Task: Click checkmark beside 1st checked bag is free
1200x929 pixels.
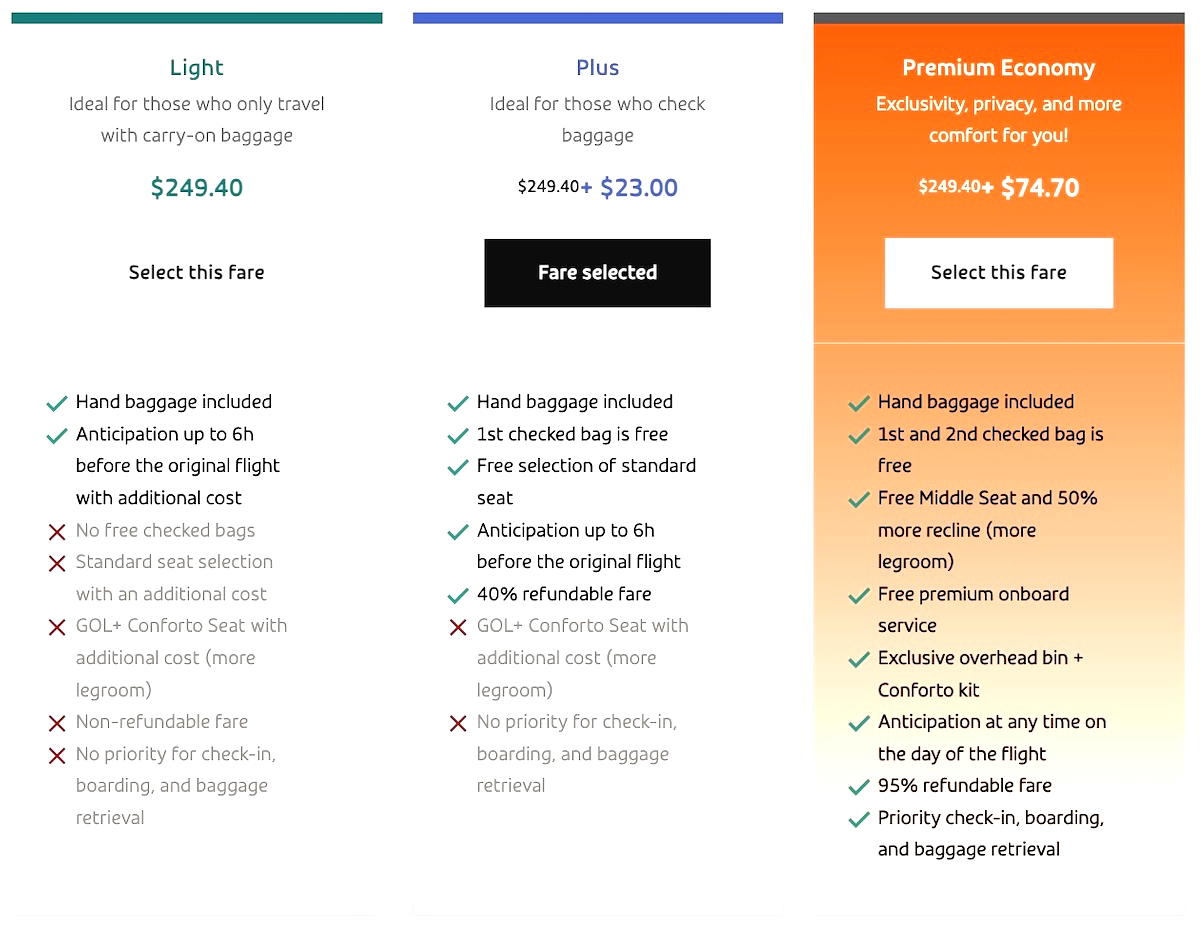Action: click(458, 436)
